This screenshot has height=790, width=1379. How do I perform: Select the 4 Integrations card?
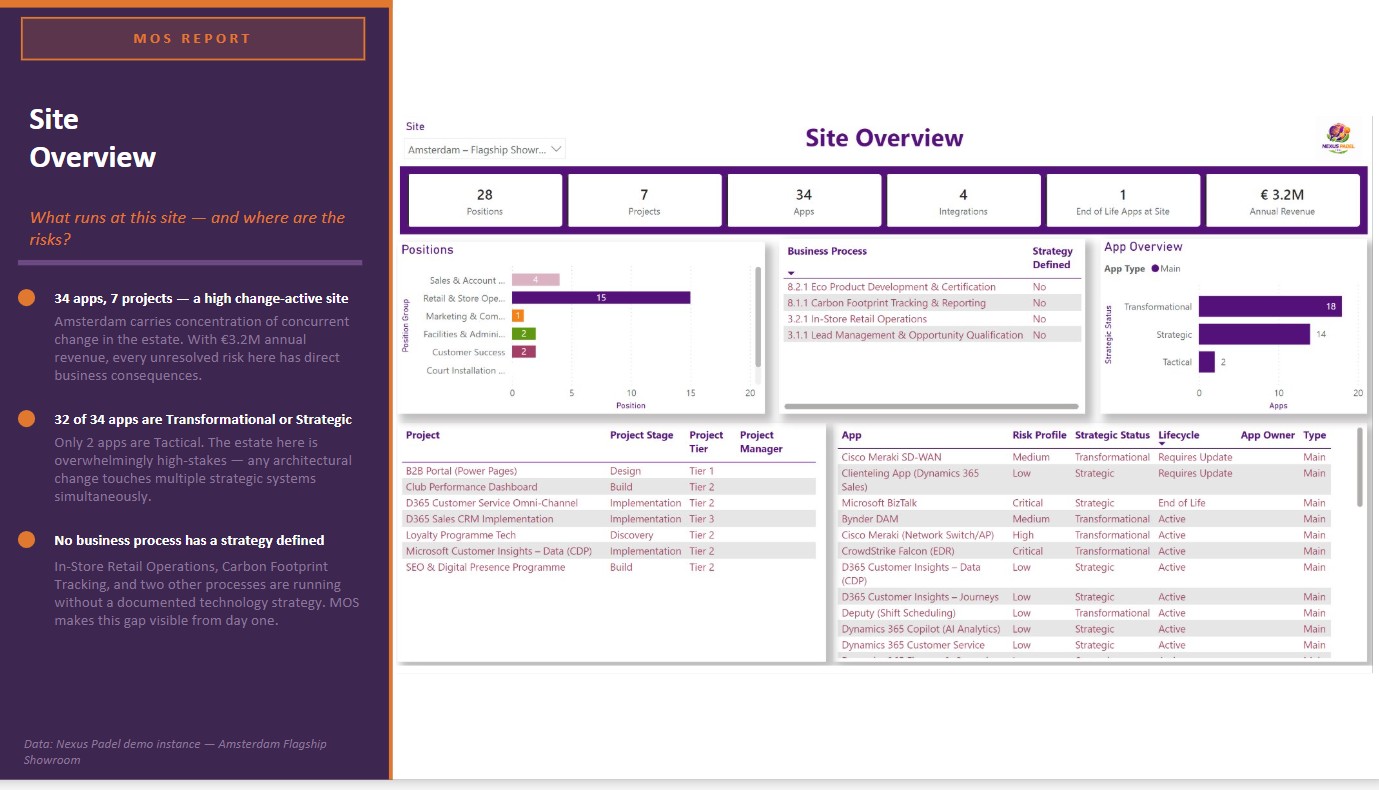[963, 201]
